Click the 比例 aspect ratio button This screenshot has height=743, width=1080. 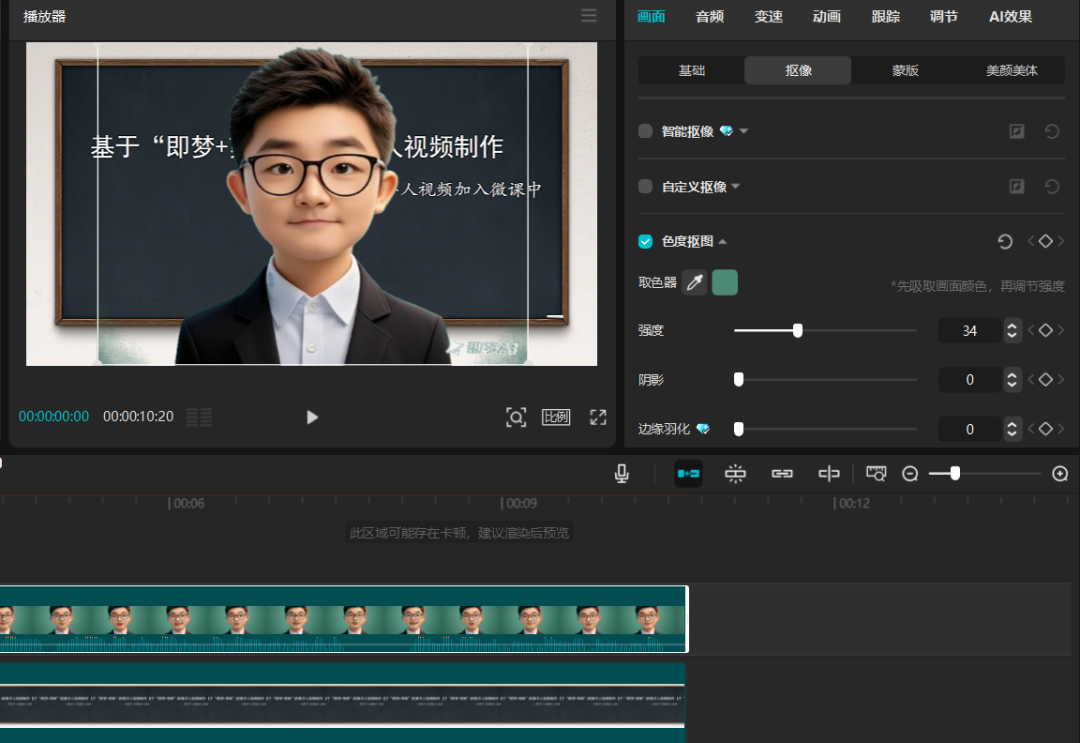tap(556, 417)
